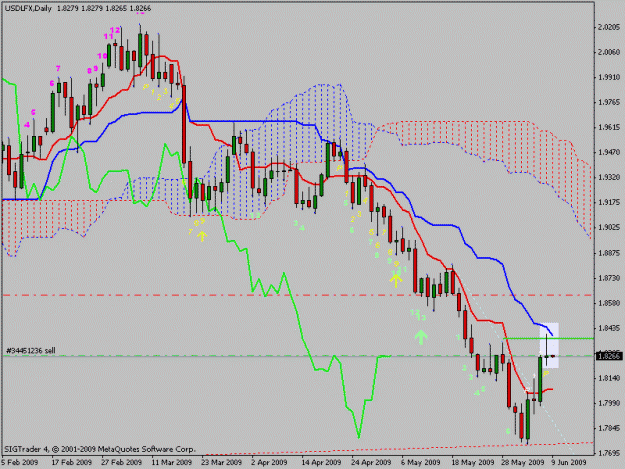Viewport: 625px width, 469px height.
Task: Click the 1.9765 price axis label
Action: pos(609,102)
